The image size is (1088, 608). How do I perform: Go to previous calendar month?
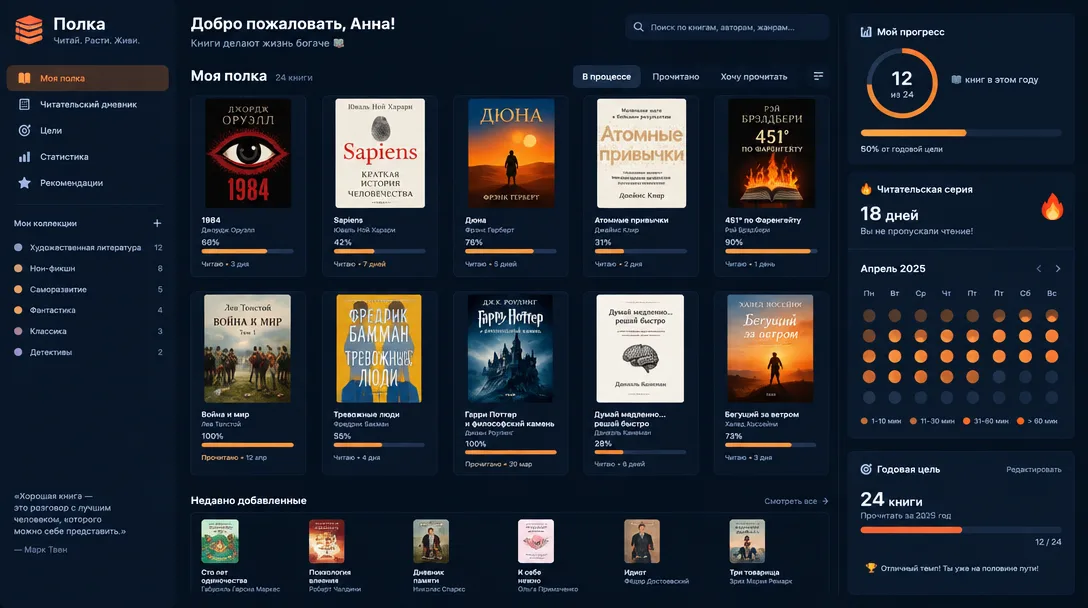click(1039, 269)
